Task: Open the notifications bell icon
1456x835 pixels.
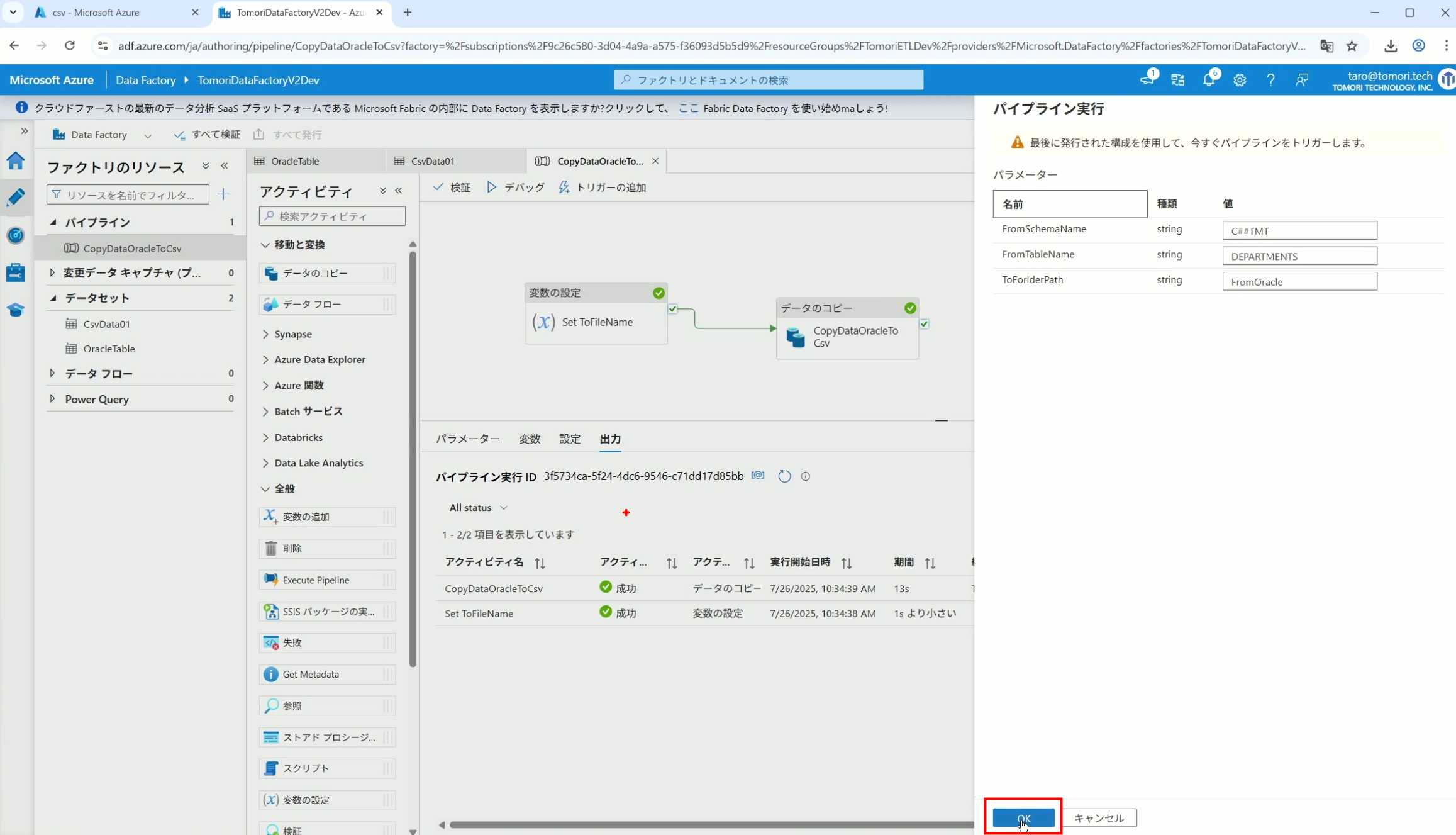Action: (x=1208, y=80)
